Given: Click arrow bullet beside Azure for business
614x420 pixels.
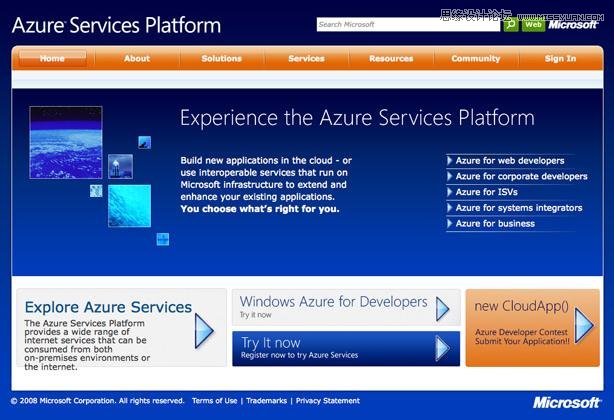Looking at the screenshot, I should [x=450, y=224].
